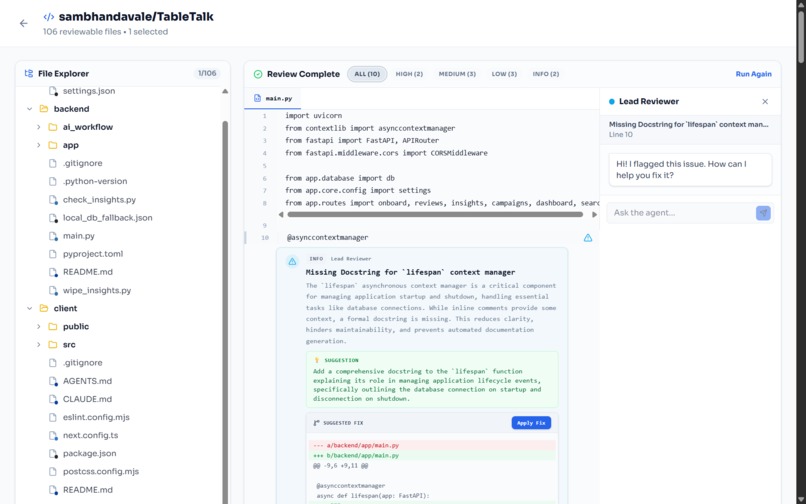Click the suggestion lightbulb icon
The height and width of the screenshot is (504, 806).
coord(317,360)
